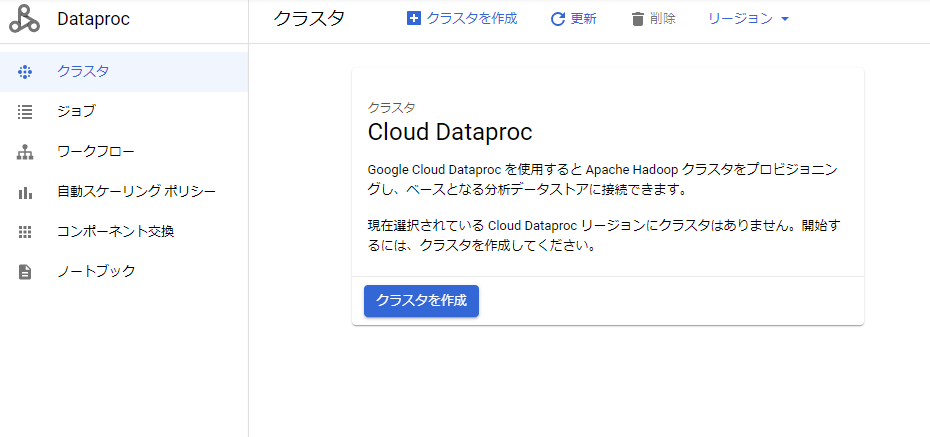Click the Dataproc product logo icon
930x437 pixels.
point(24,19)
